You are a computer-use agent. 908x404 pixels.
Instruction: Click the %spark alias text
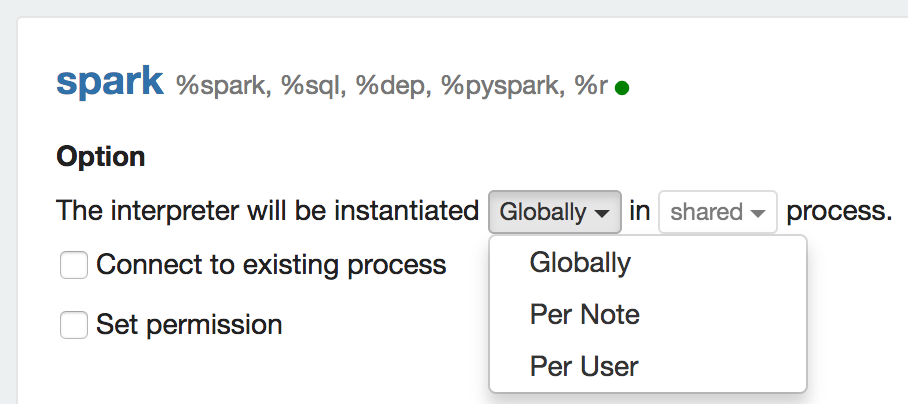222,86
